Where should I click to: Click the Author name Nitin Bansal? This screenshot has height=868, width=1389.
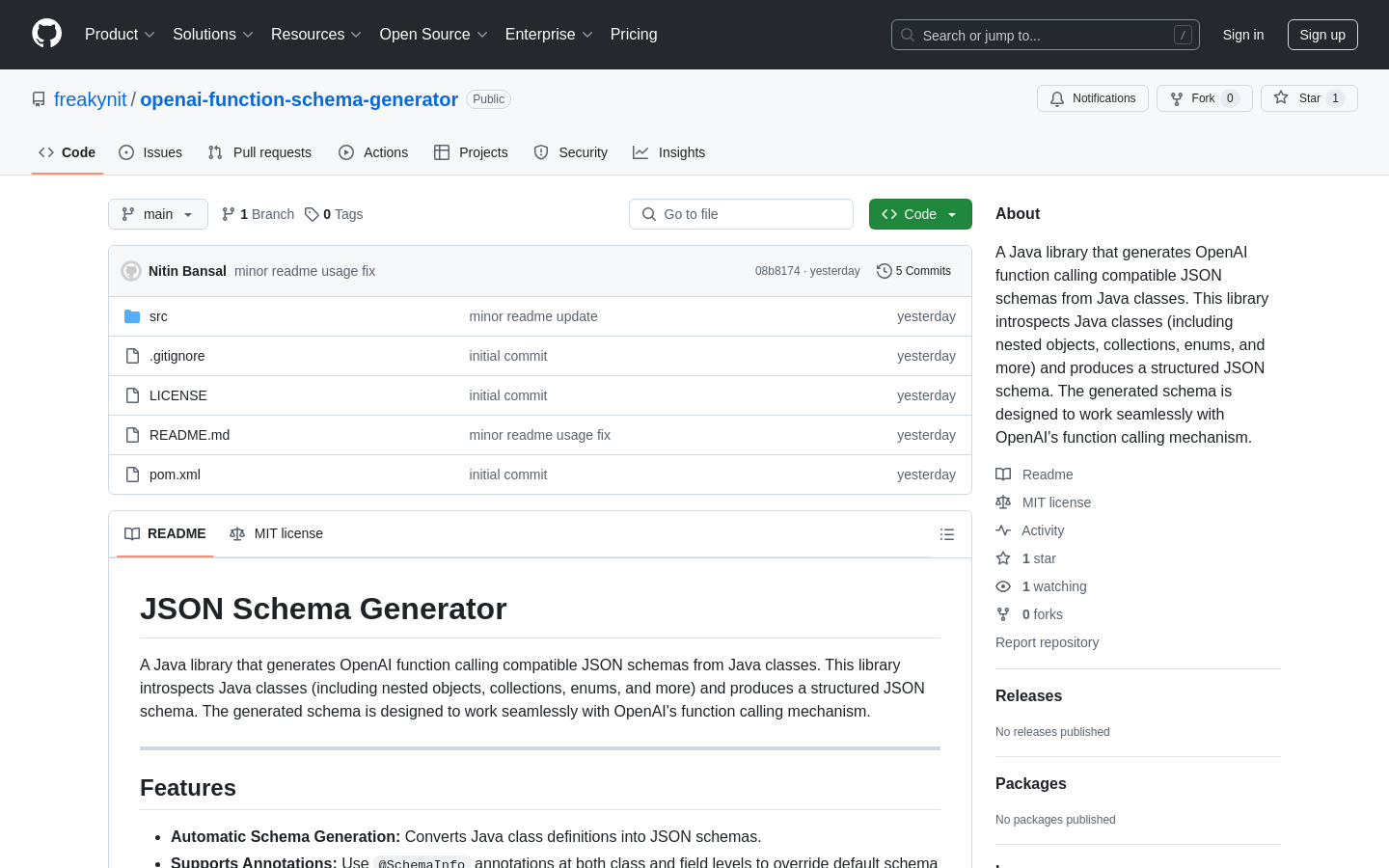pyautogui.click(x=187, y=271)
